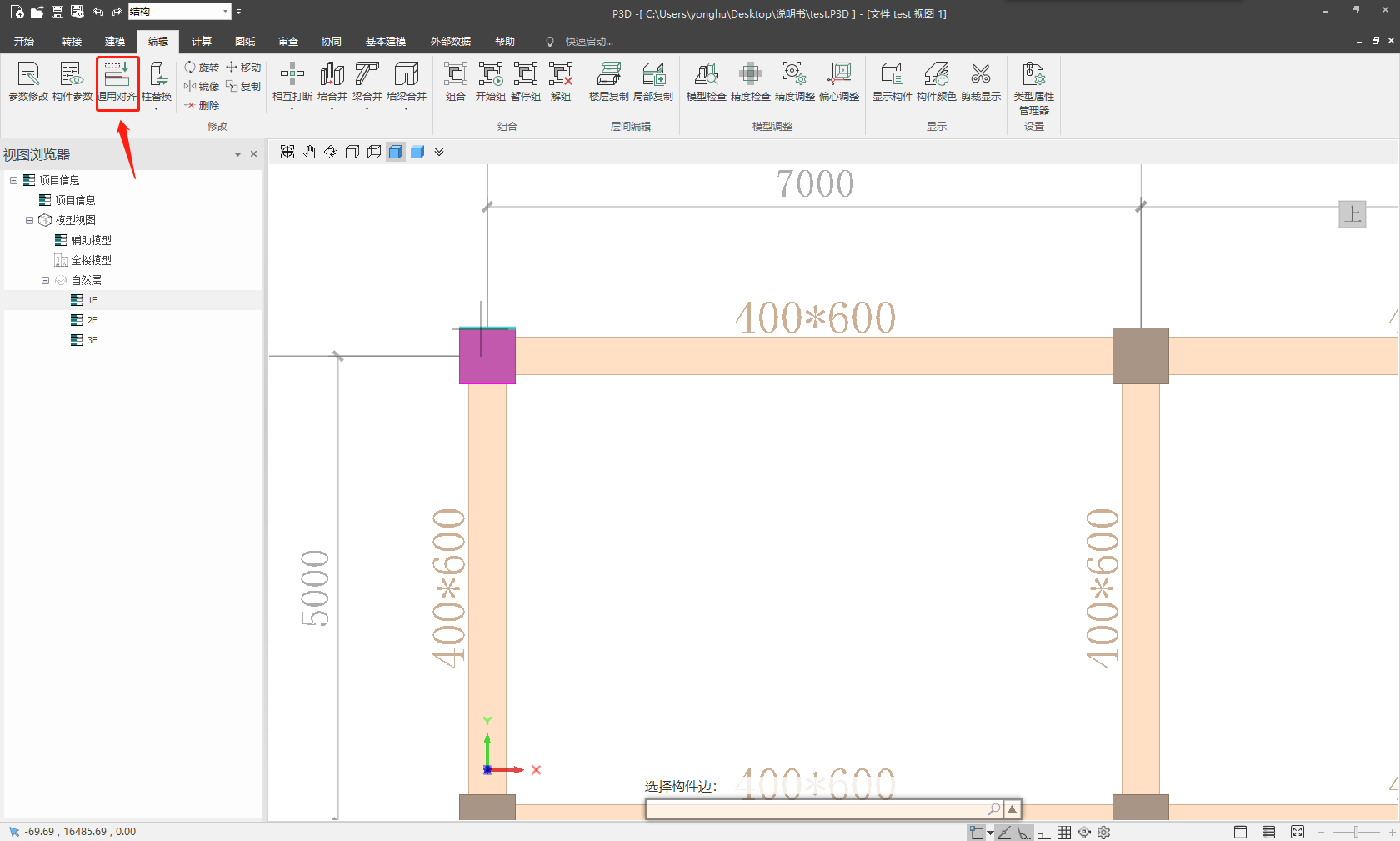1400x841 pixels.
Task: Open the 参数修改 parameter edit tool
Action: click(28, 82)
